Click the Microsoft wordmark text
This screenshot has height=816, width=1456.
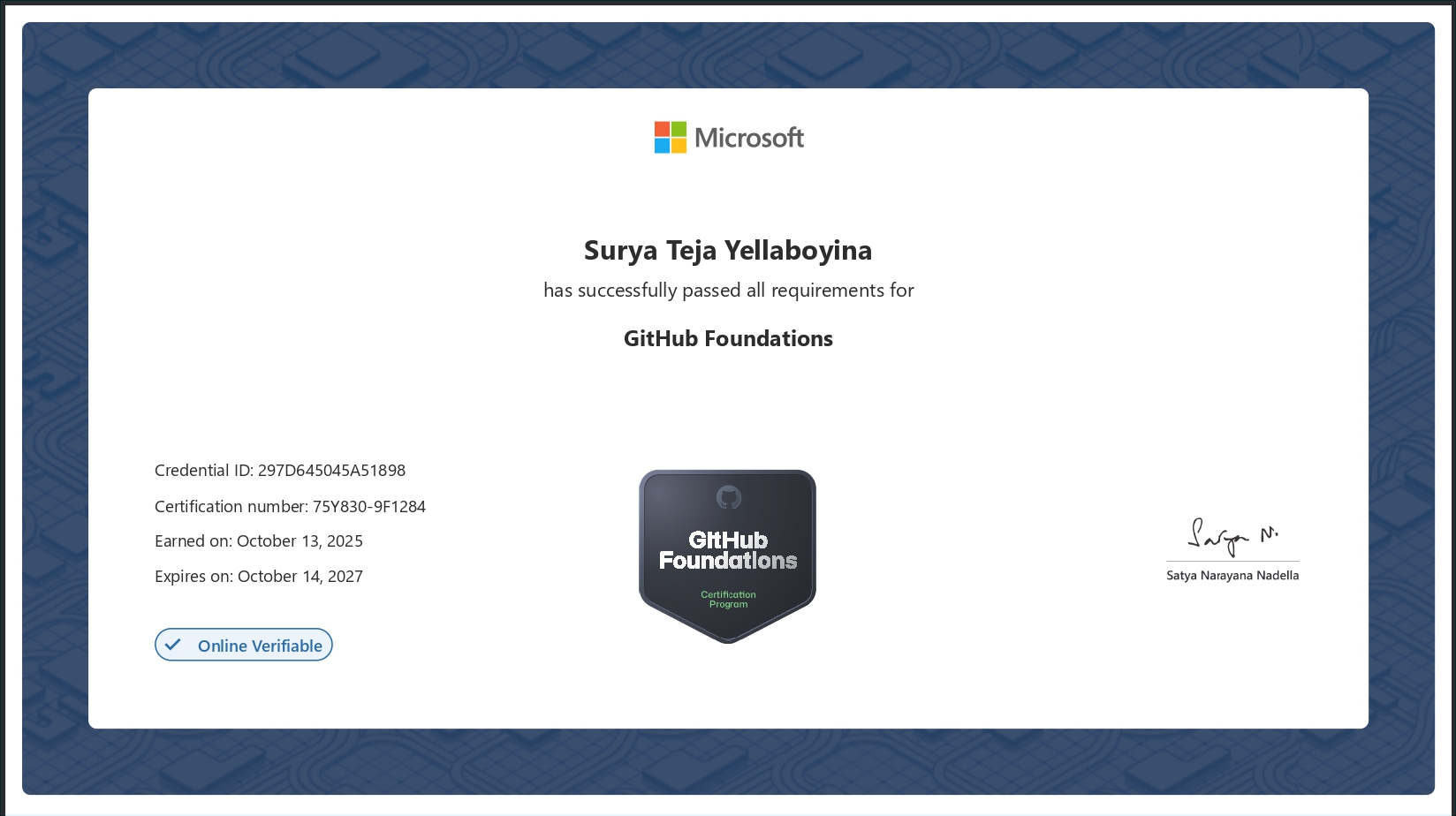pyautogui.click(x=749, y=138)
